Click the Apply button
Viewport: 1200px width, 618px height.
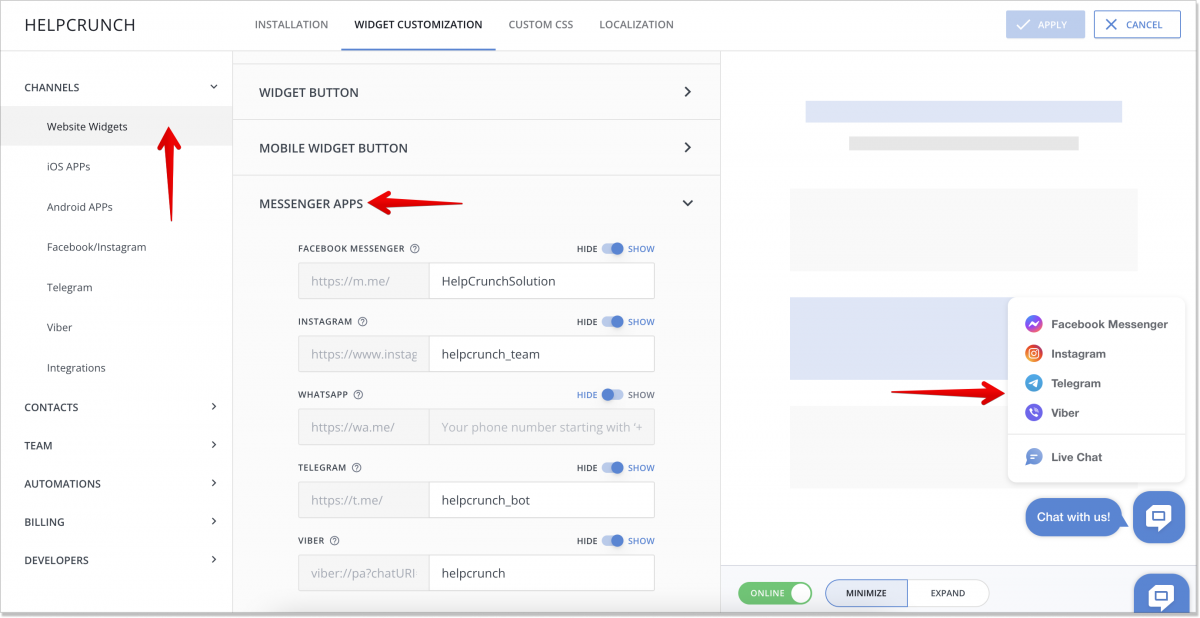1045,24
